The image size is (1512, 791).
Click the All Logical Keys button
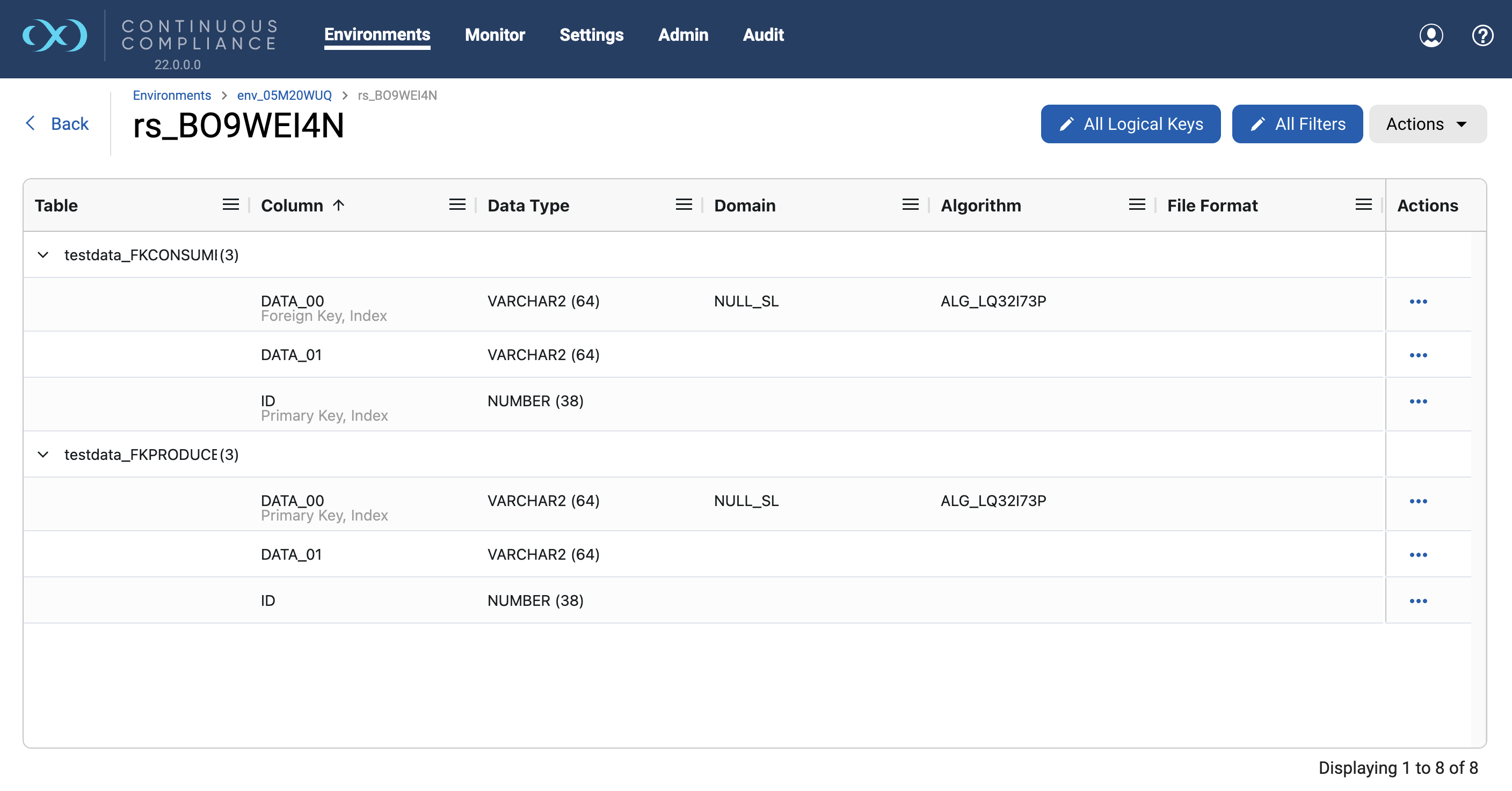pyautogui.click(x=1130, y=124)
